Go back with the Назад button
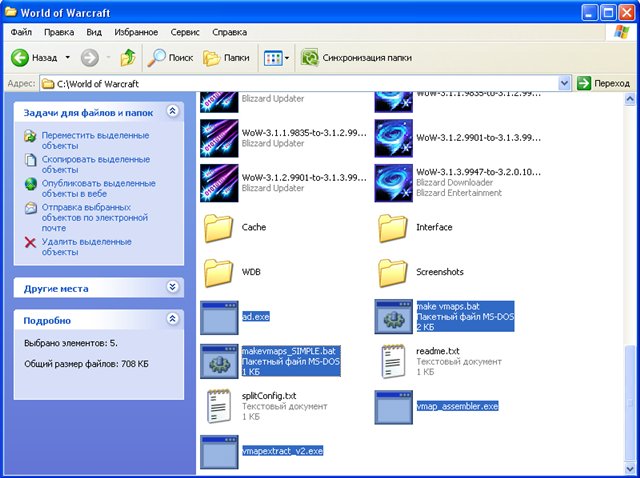The image size is (640, 478). (x=34, y=58)
